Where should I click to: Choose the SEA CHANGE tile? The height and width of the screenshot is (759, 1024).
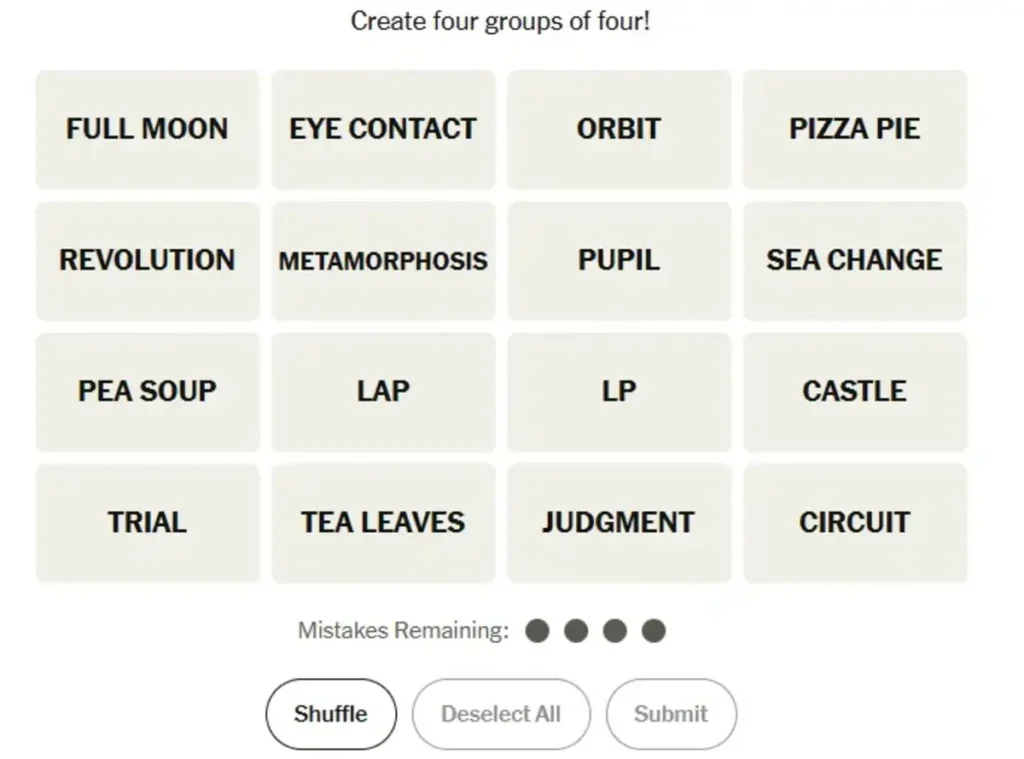pyautogui.click(x=855, y=261)
